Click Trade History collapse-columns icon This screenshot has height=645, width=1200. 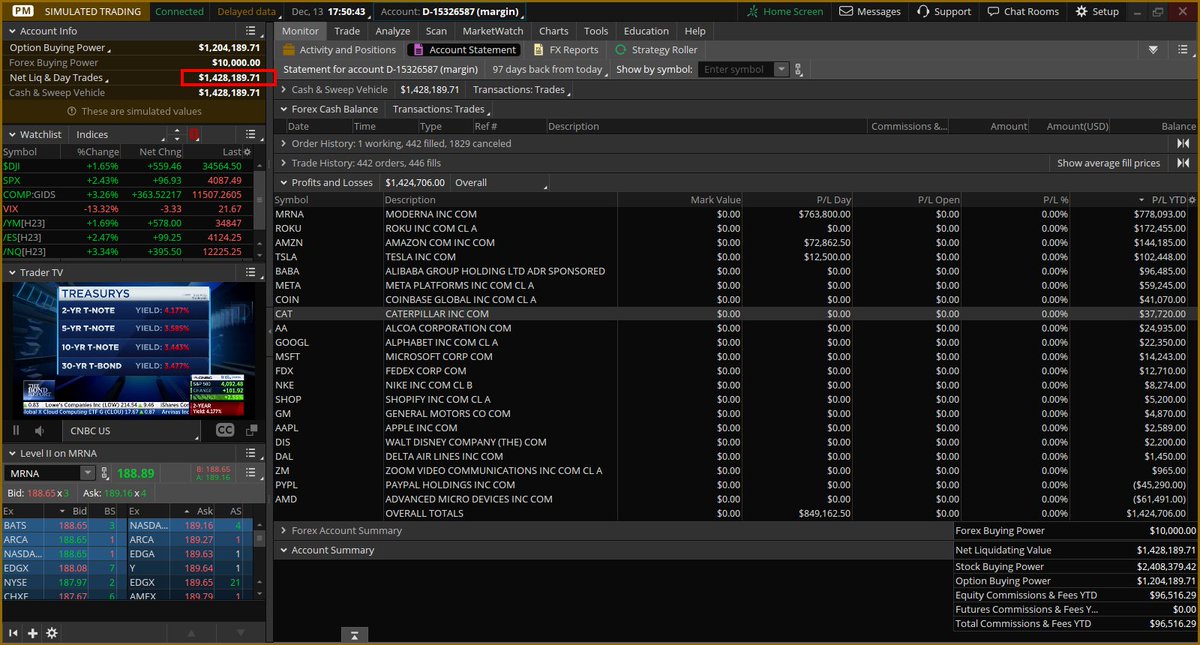[1184, 163]
